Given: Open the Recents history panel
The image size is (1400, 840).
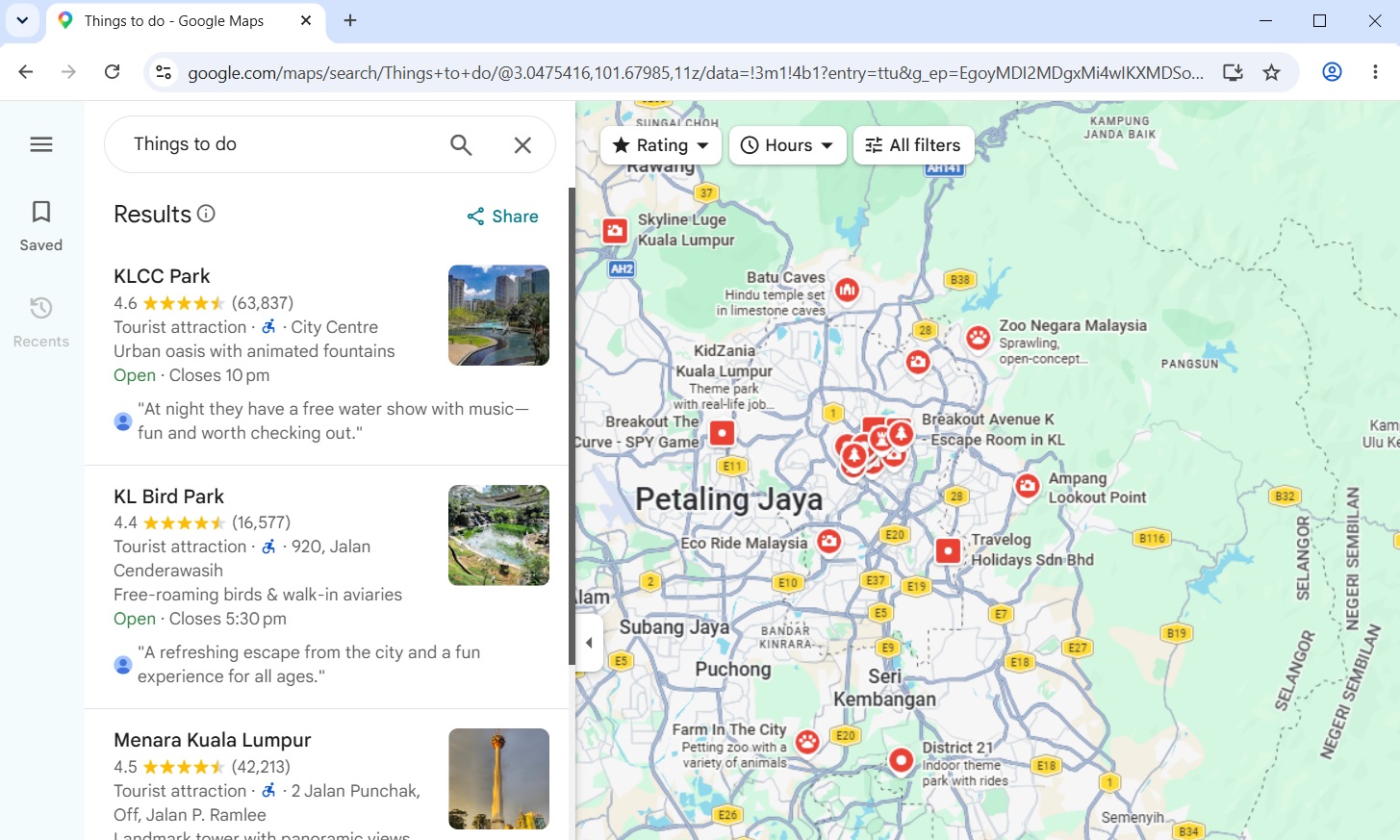Looking at the screenshot, I should tap(41, 322).
